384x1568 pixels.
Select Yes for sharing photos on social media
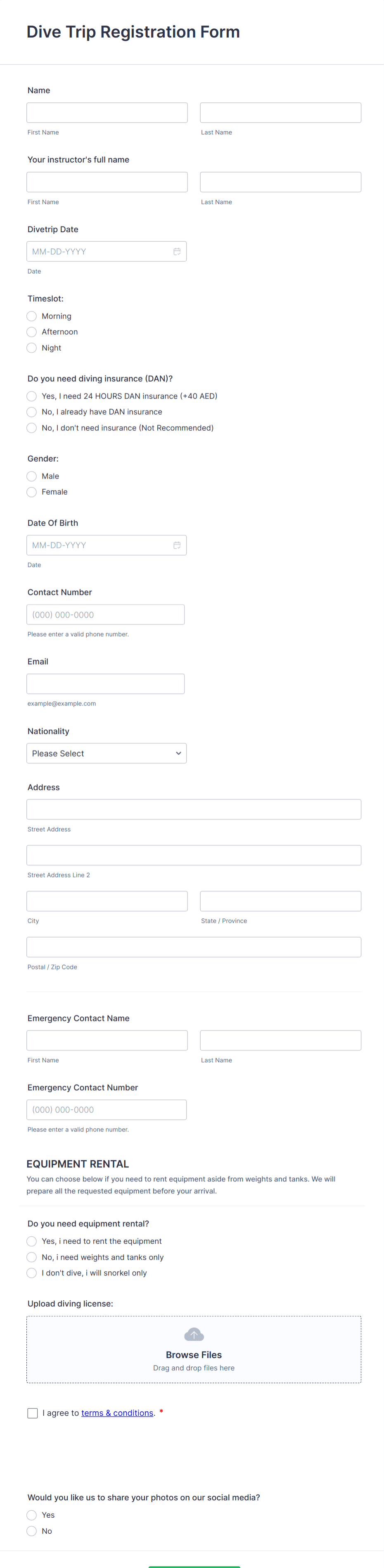point(31,1514)
